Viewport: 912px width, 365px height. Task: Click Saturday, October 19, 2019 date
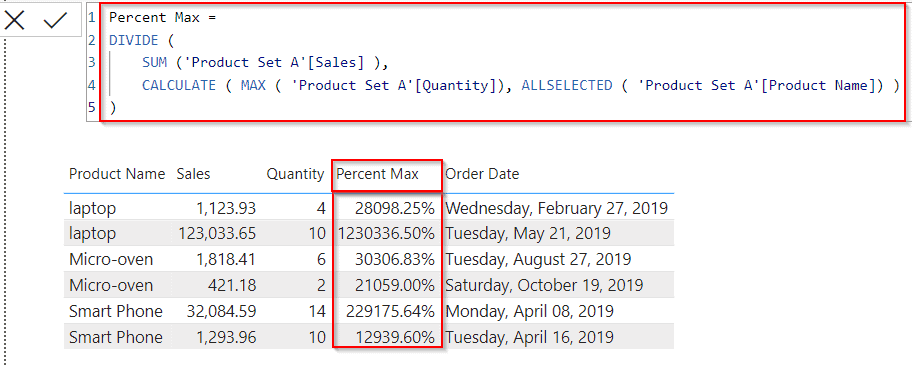click(x=544, y=285)
